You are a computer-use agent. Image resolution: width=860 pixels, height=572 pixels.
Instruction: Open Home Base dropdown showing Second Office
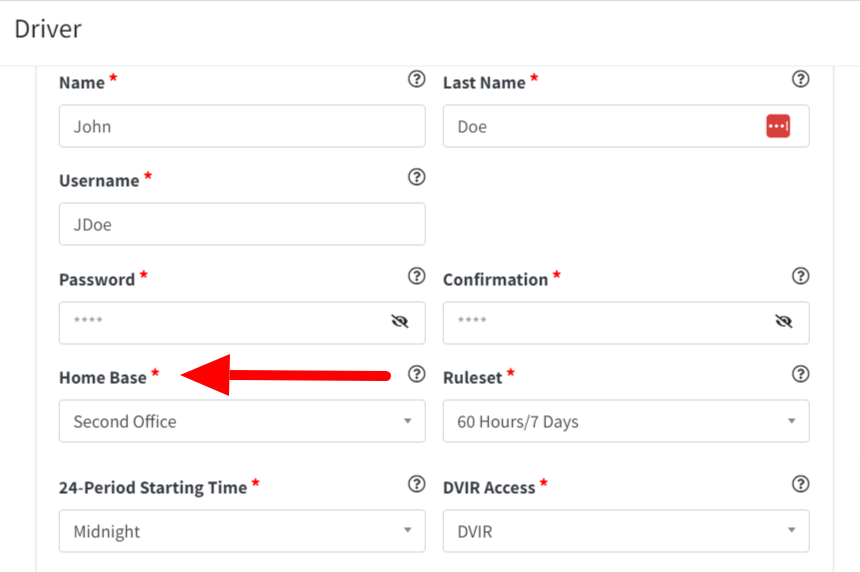(x=242, y=421)
